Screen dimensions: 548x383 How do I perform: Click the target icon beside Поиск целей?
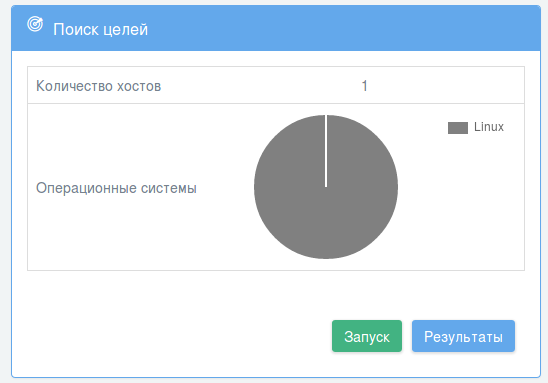tap(35, 24)
